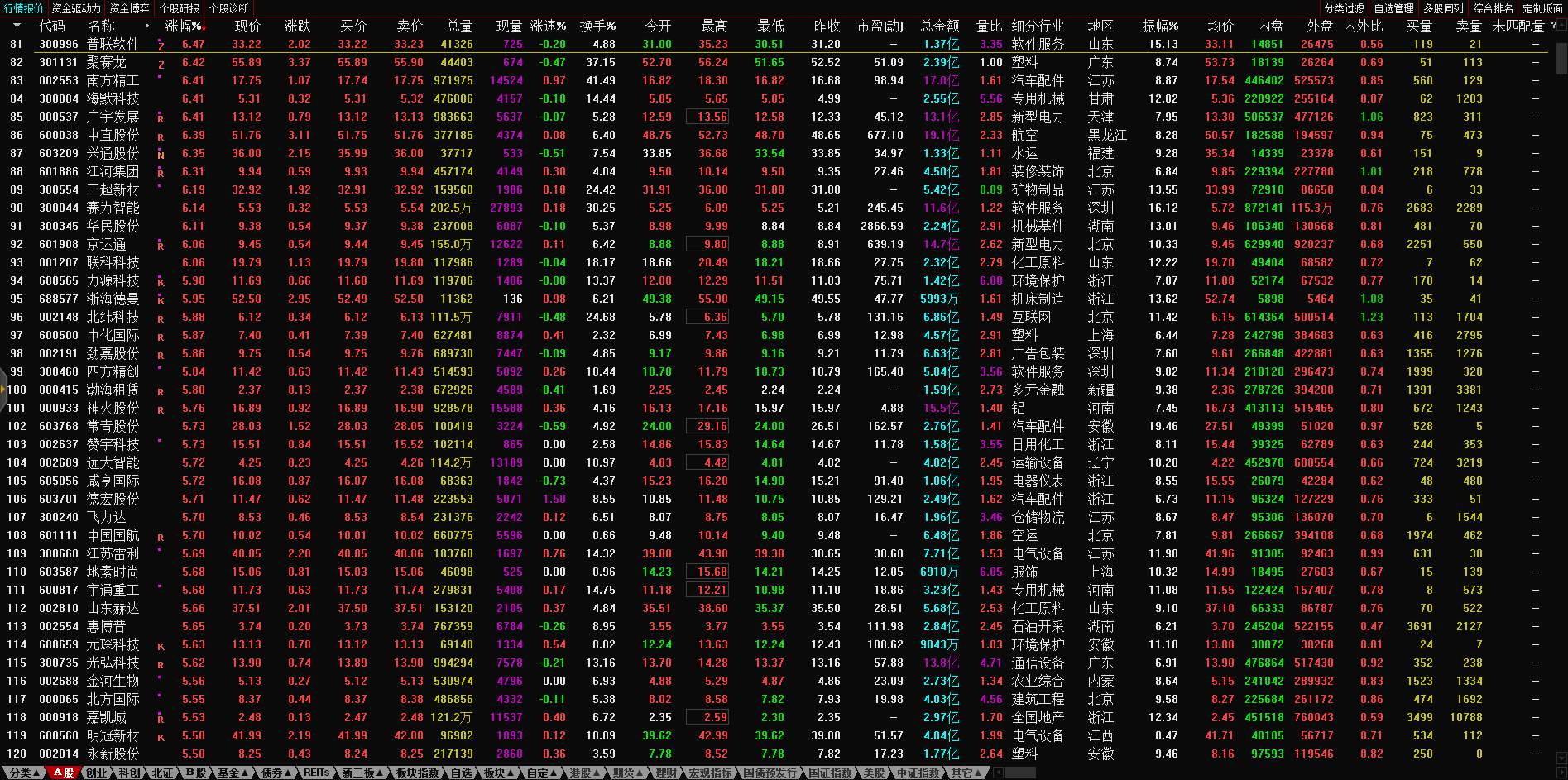This screenshot has height=780, width=1568.
Task: Open the 分类过滤 button
Action: click(1344, 8)
